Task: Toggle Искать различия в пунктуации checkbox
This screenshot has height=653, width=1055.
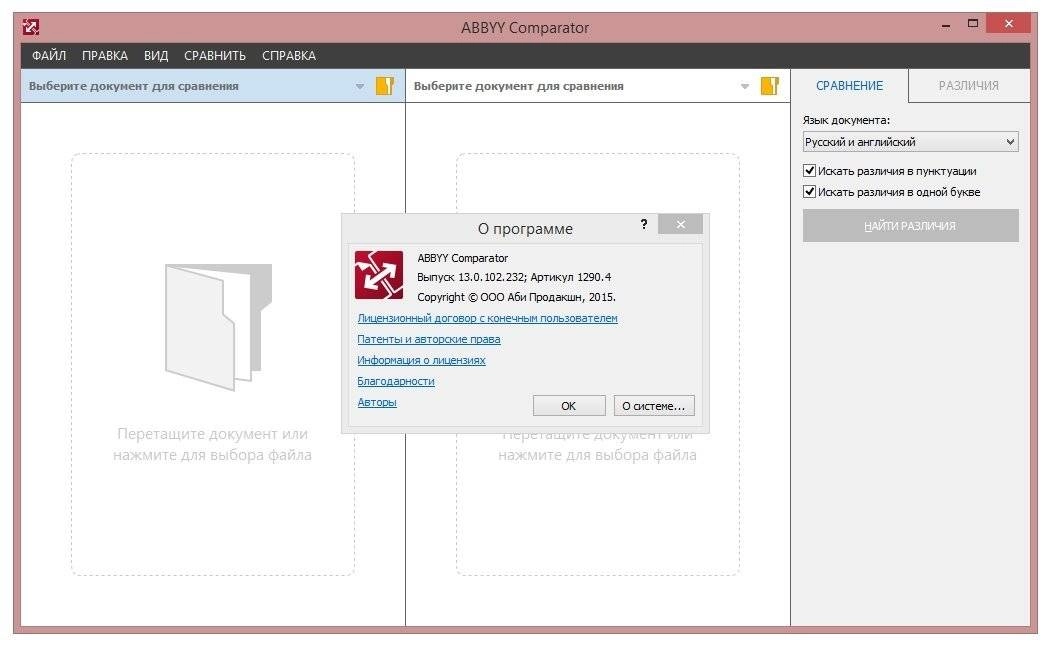Action: (x=809, y=171)
